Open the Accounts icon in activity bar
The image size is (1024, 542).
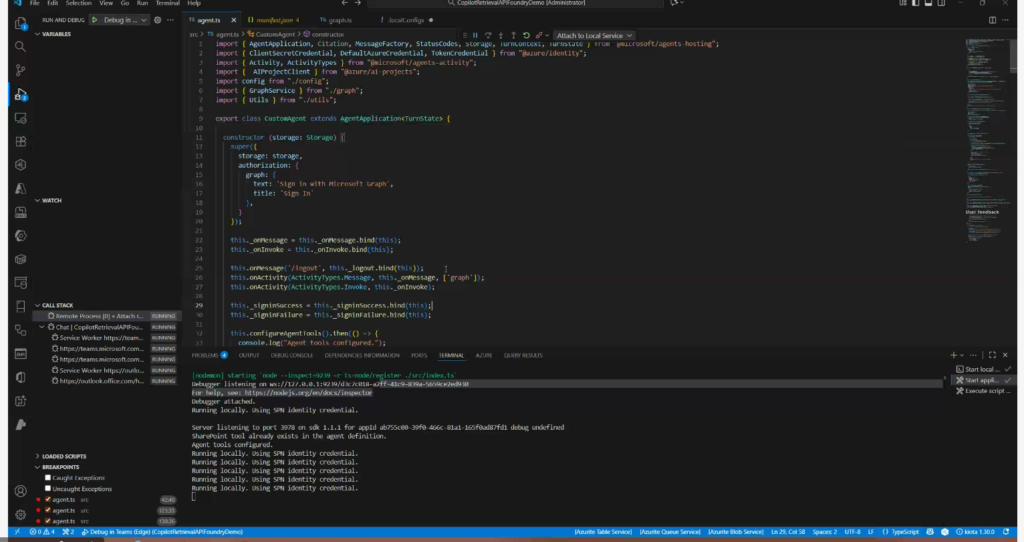20,491
